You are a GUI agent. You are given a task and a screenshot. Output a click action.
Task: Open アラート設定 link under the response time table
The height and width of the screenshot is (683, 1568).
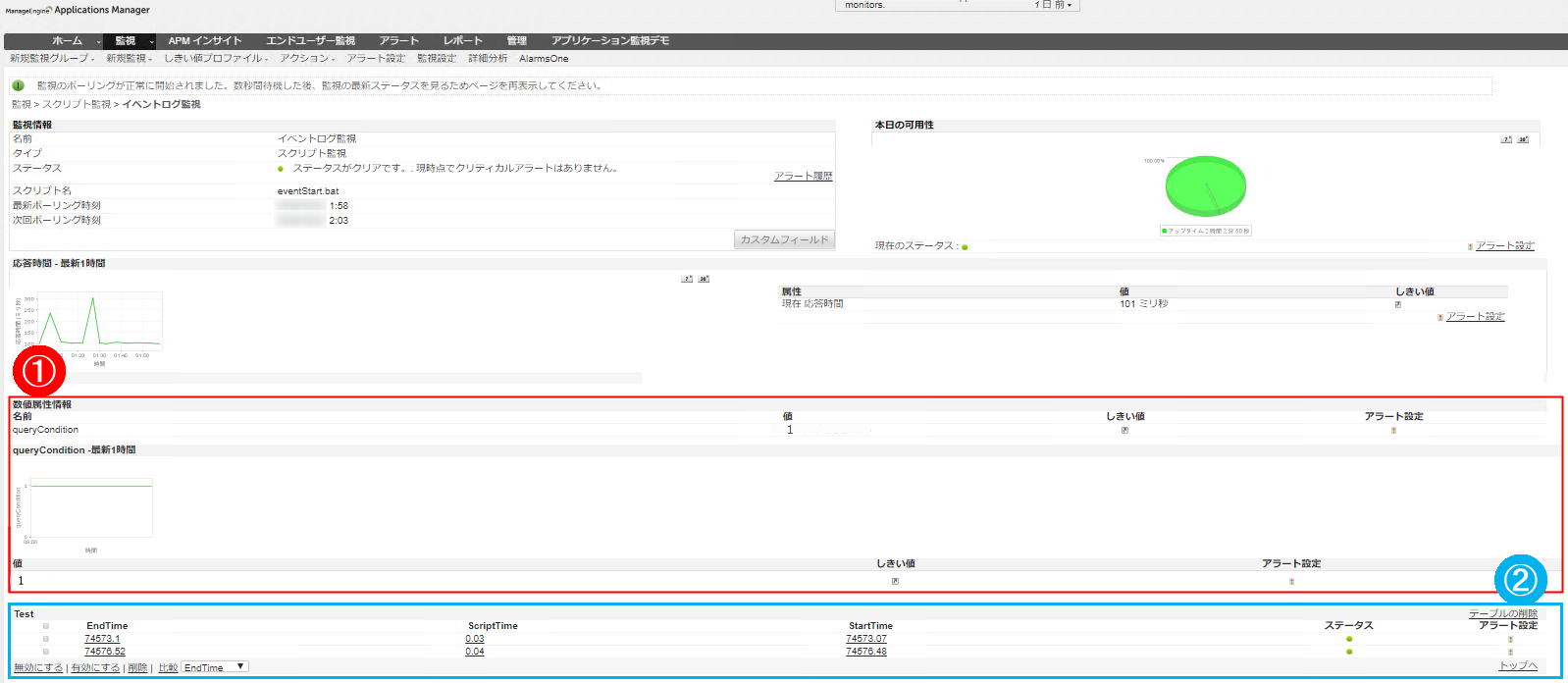[1475, 317]
